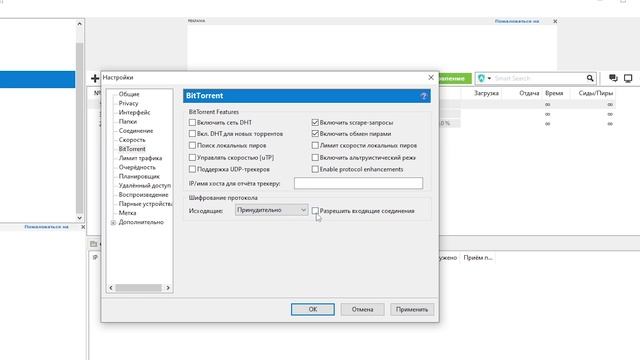
Task: Toggle the uTP bandwidth management checkbox
Action: pos(192,158)
